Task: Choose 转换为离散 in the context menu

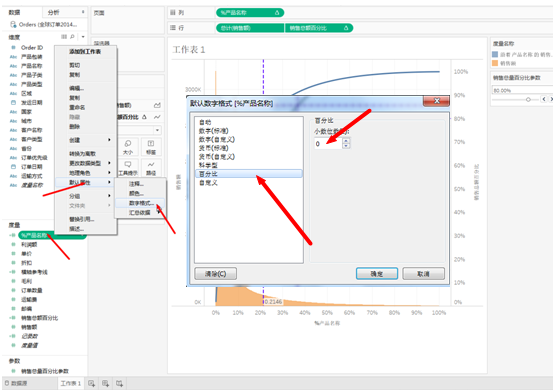Action: pos(82,154)
